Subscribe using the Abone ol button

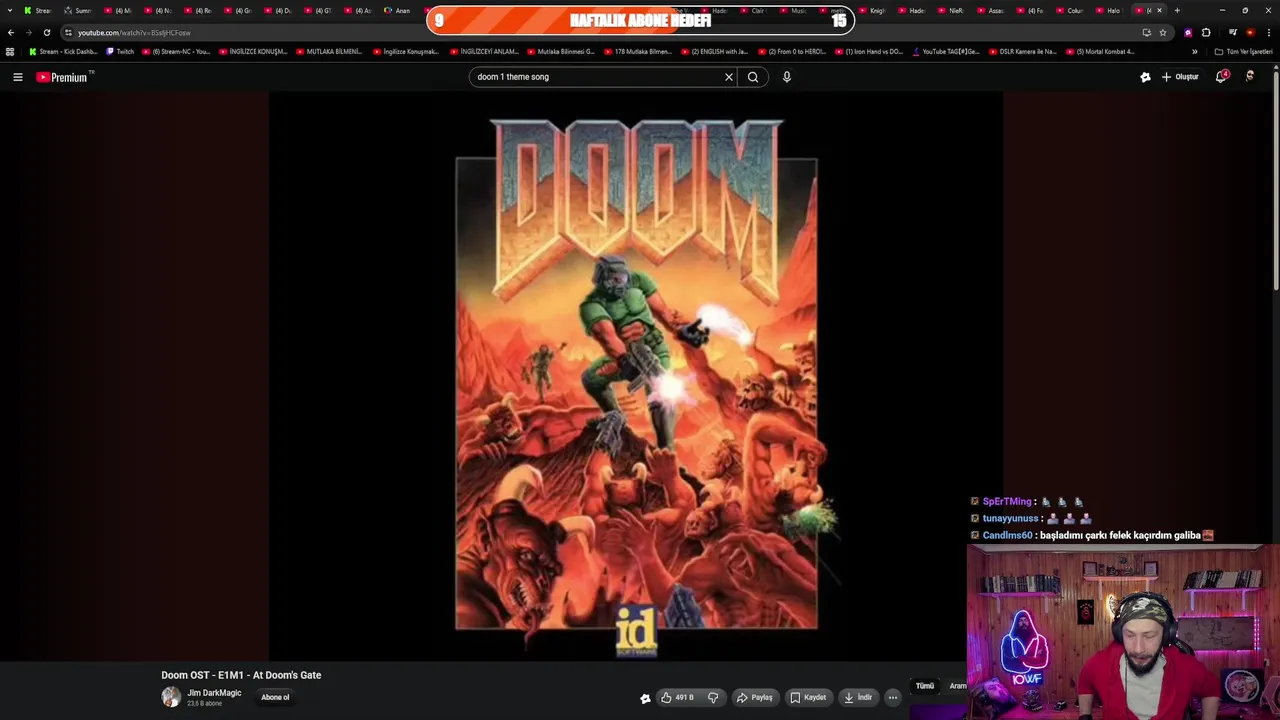(x=275, y=698)
